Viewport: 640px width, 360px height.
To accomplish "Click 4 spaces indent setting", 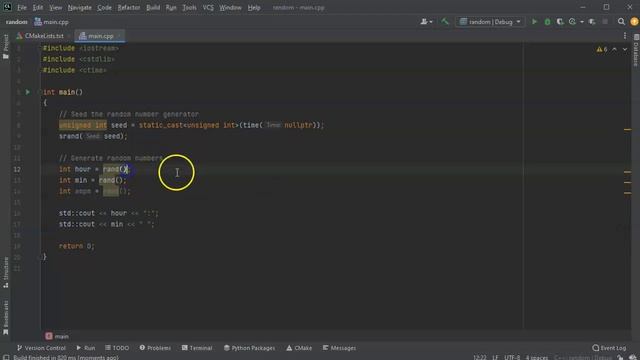I will (536, 358).
